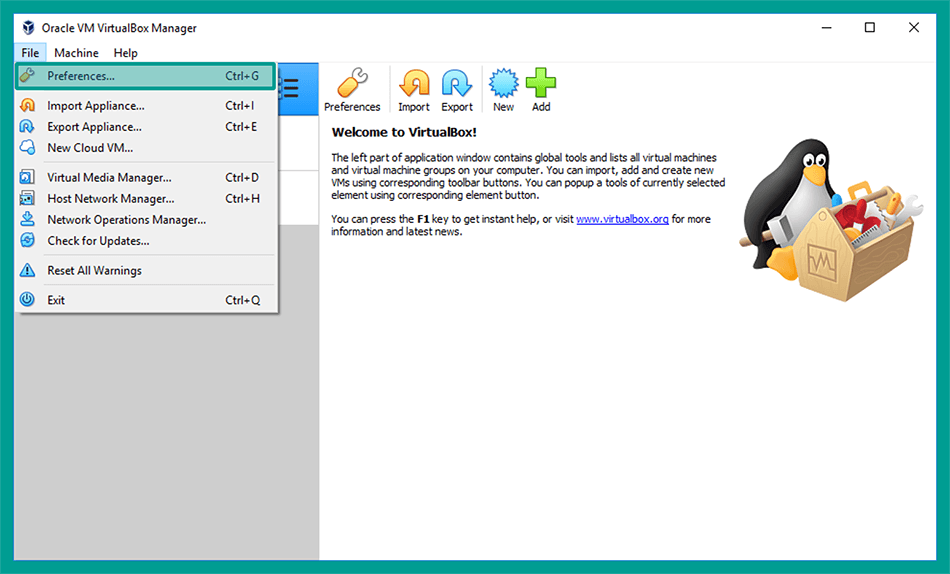Open Network Operations Manager... menu entry
950x574 pixels.
[x=145, y=219]
